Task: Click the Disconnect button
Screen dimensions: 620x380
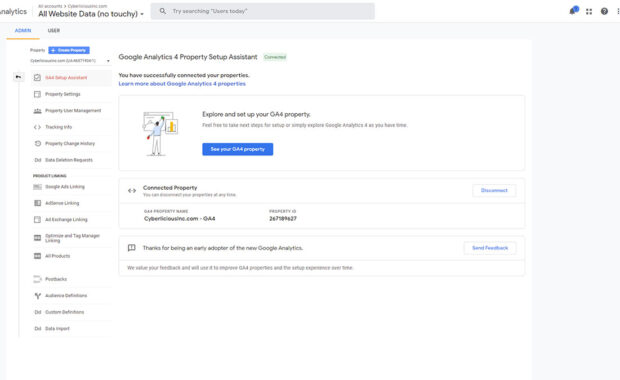Action: point(494,191)
